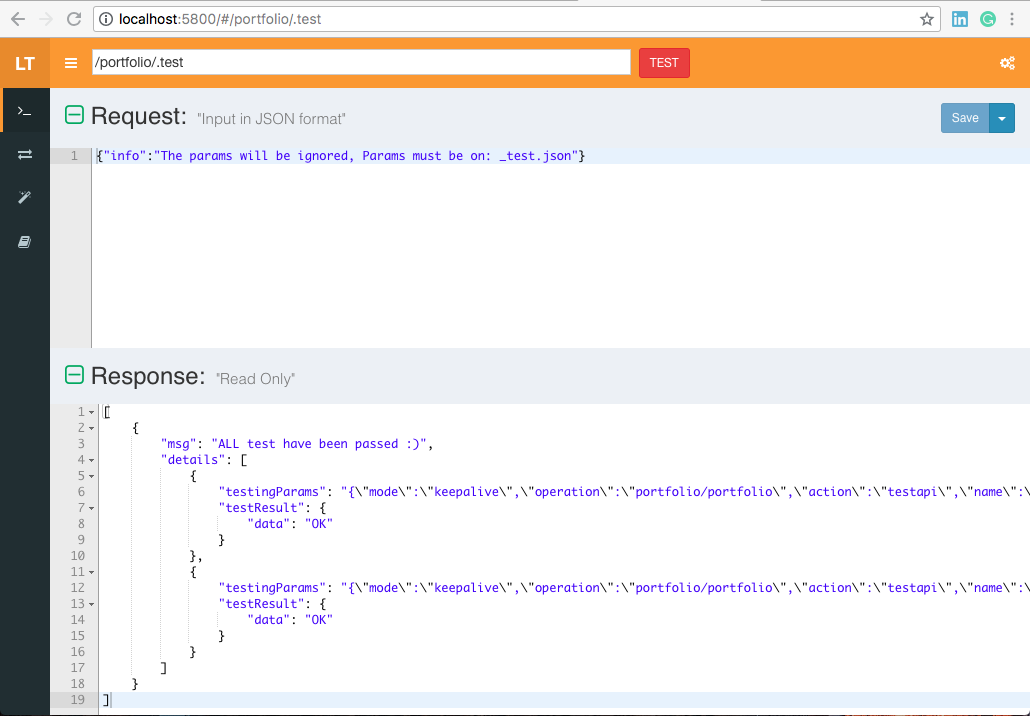The height and width of the screenshot is (716, 1030).
Task: Click "data": "OK" on line 8
Action: 290,524
